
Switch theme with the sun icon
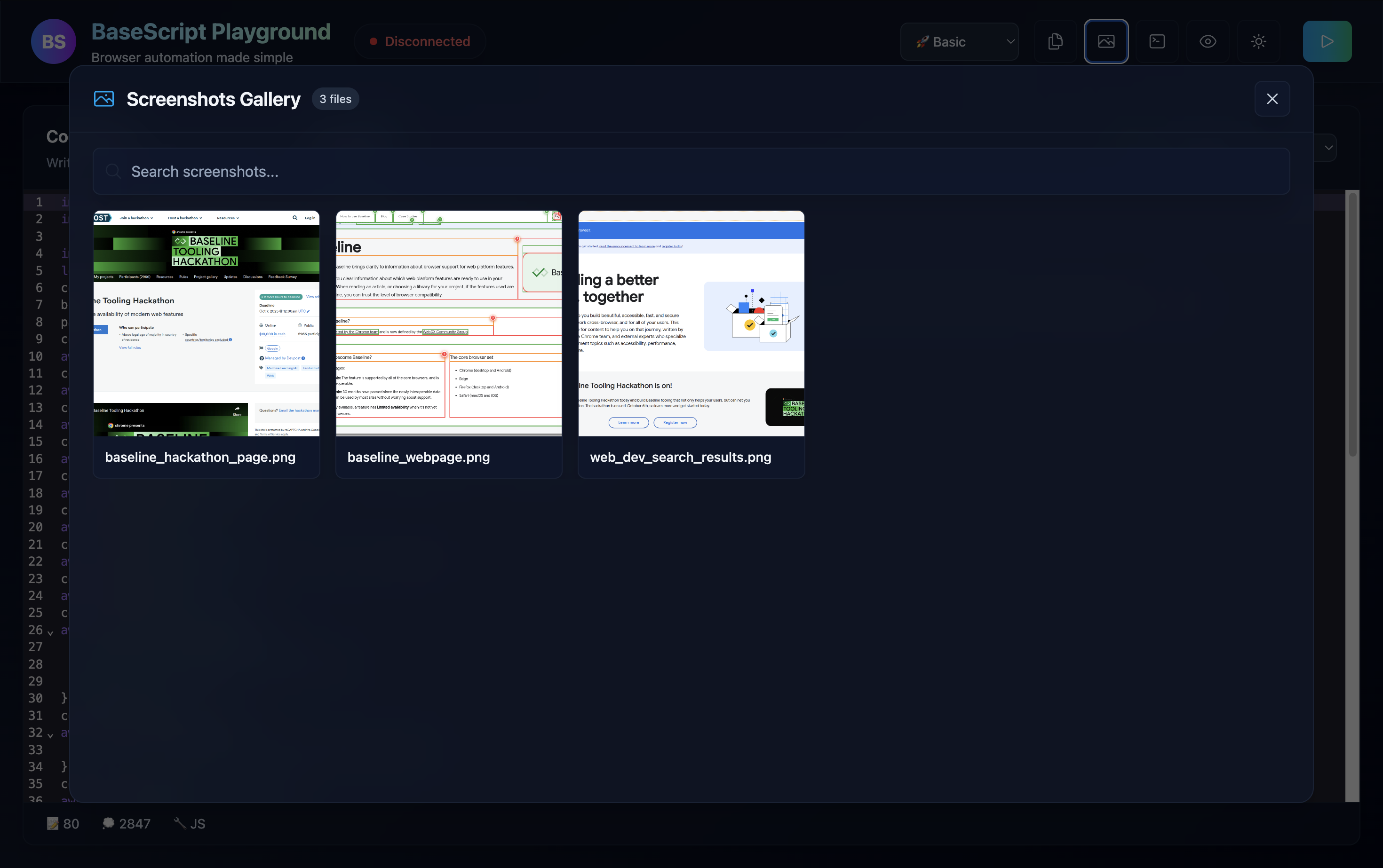(1258, 41)
